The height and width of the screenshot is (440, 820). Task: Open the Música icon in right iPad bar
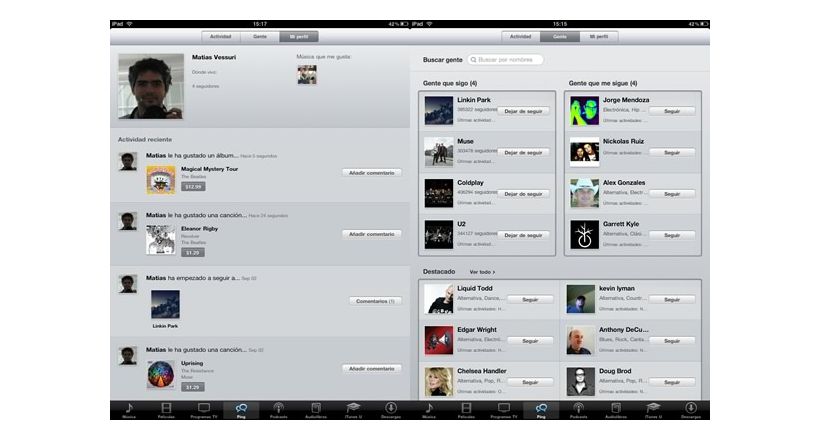click(429, 410)
